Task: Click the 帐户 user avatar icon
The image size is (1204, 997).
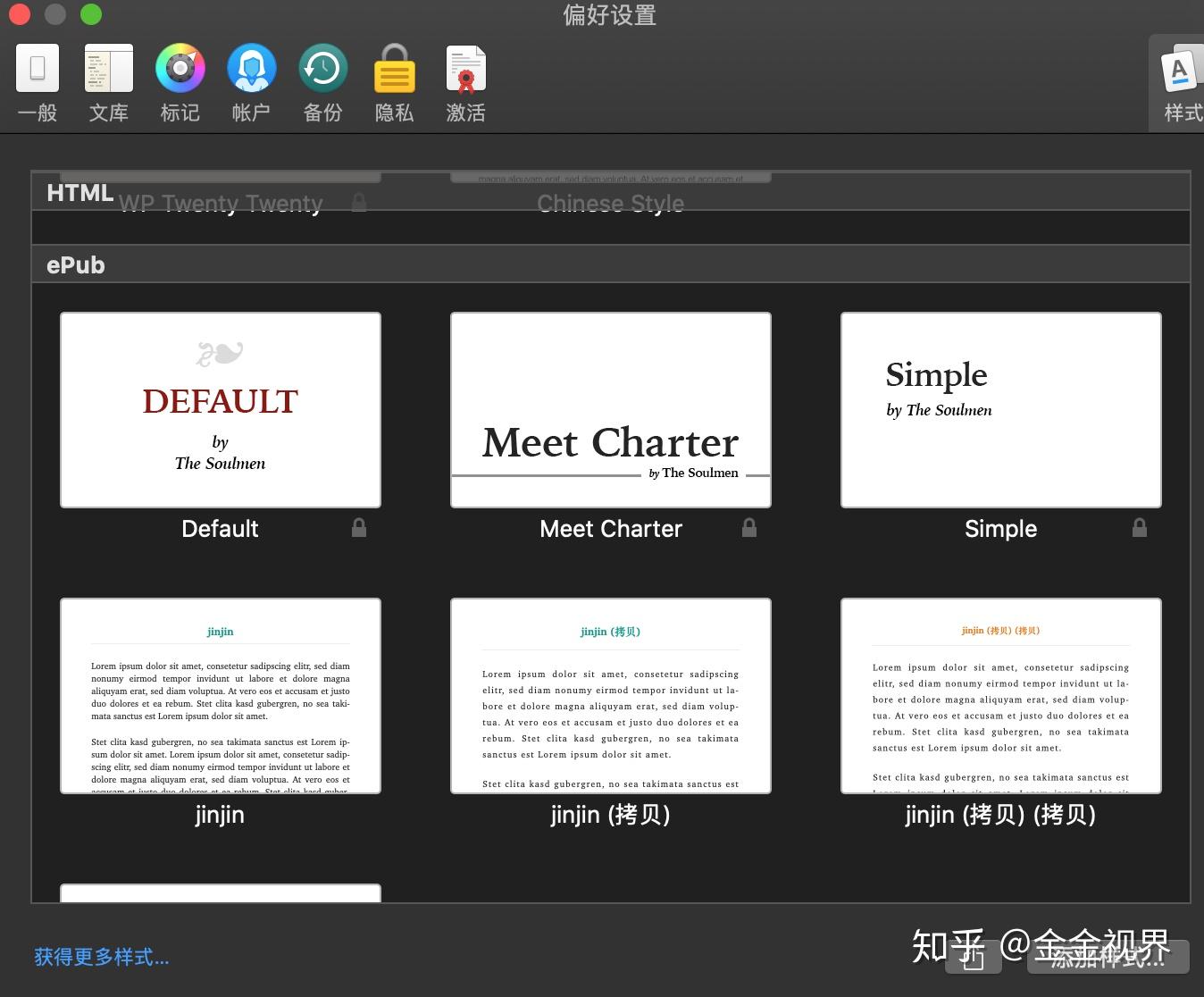Action: 251,68
